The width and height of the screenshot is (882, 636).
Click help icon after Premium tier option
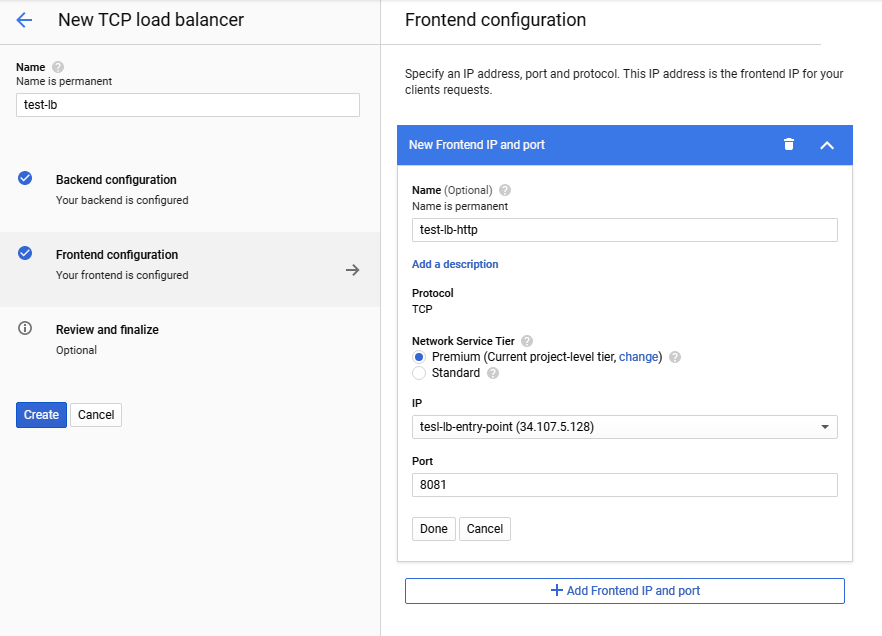point(675,357)
